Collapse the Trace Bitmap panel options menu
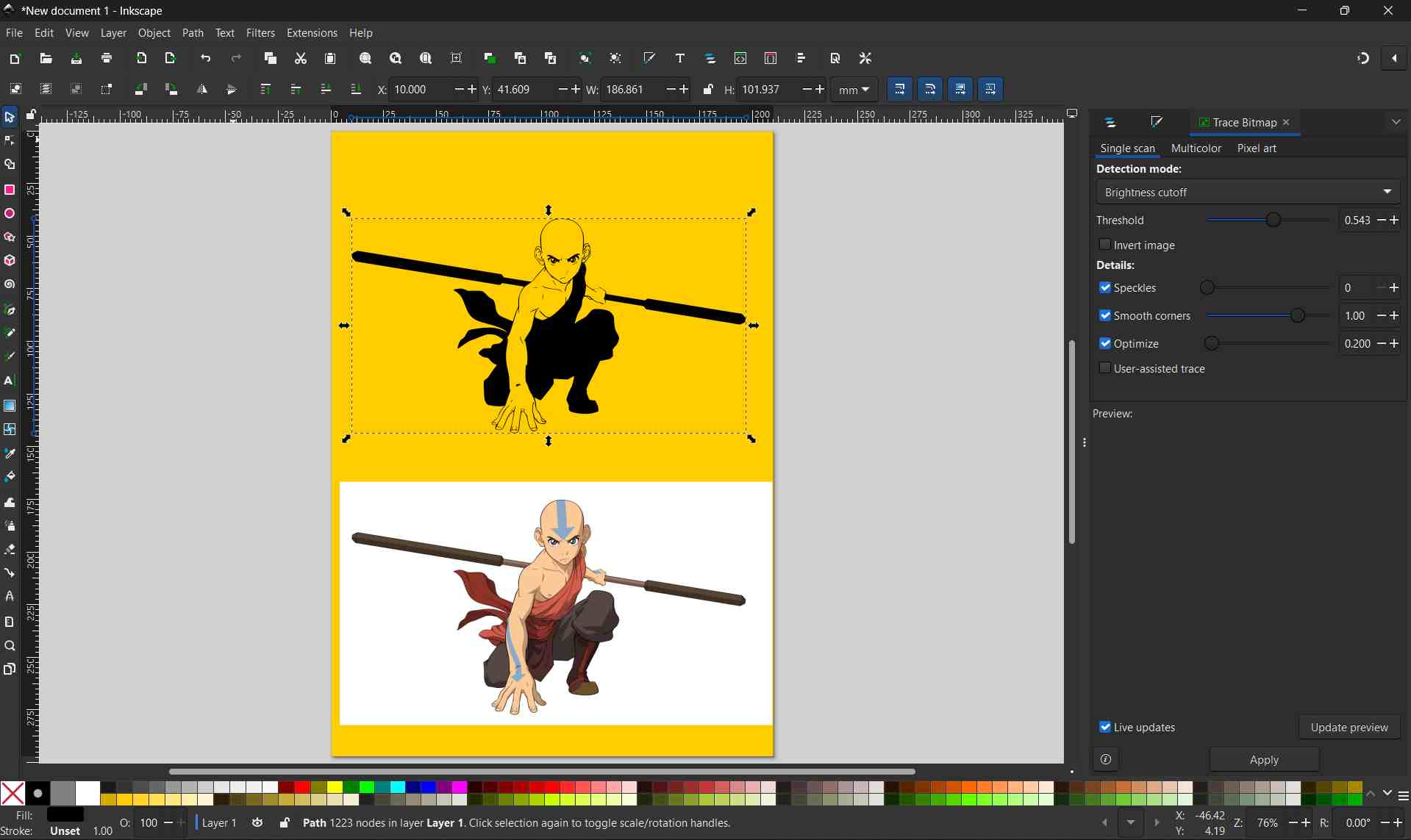1411x840 pixels. (x=1396, y=121)
